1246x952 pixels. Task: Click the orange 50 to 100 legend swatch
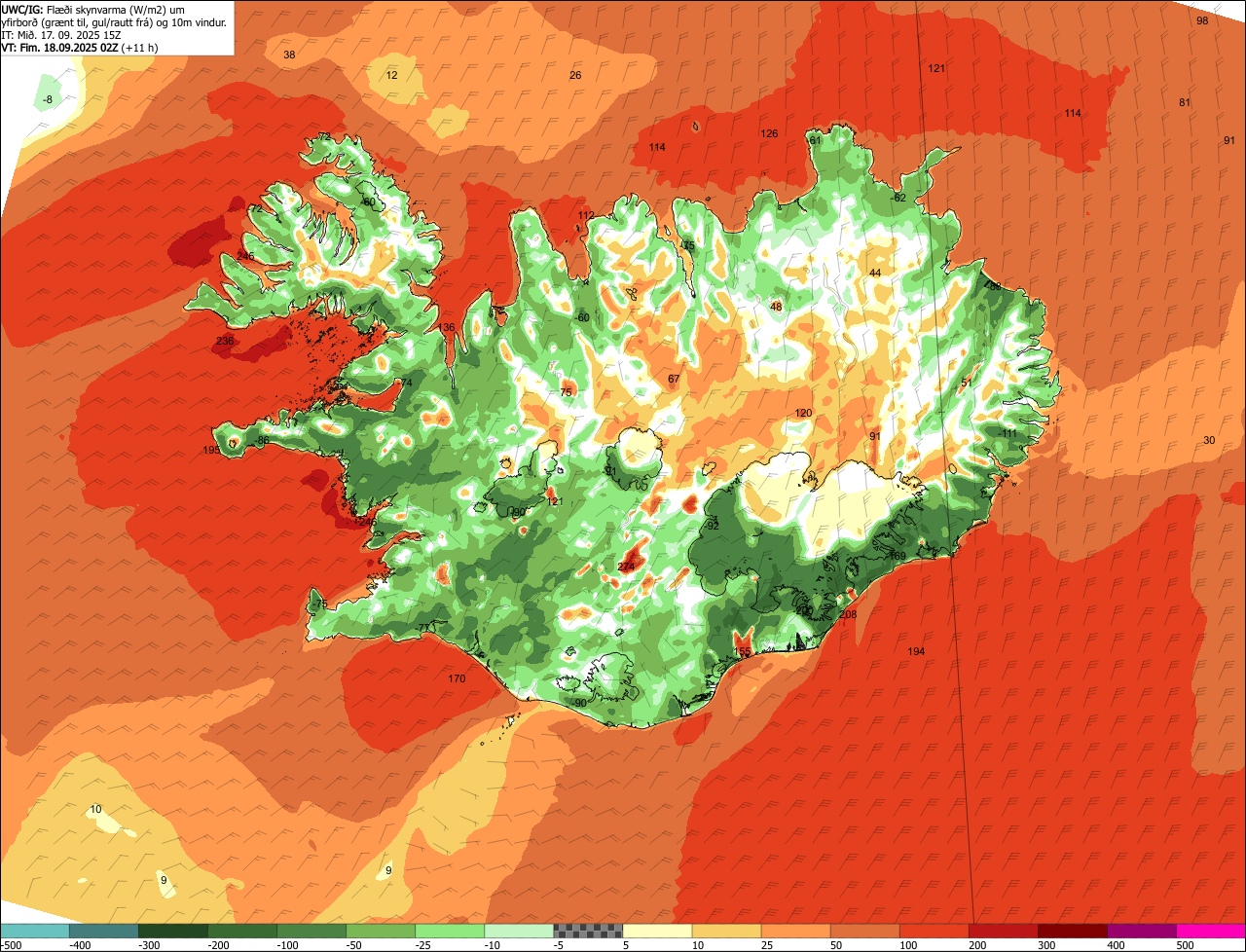click(x=863, y=931)
